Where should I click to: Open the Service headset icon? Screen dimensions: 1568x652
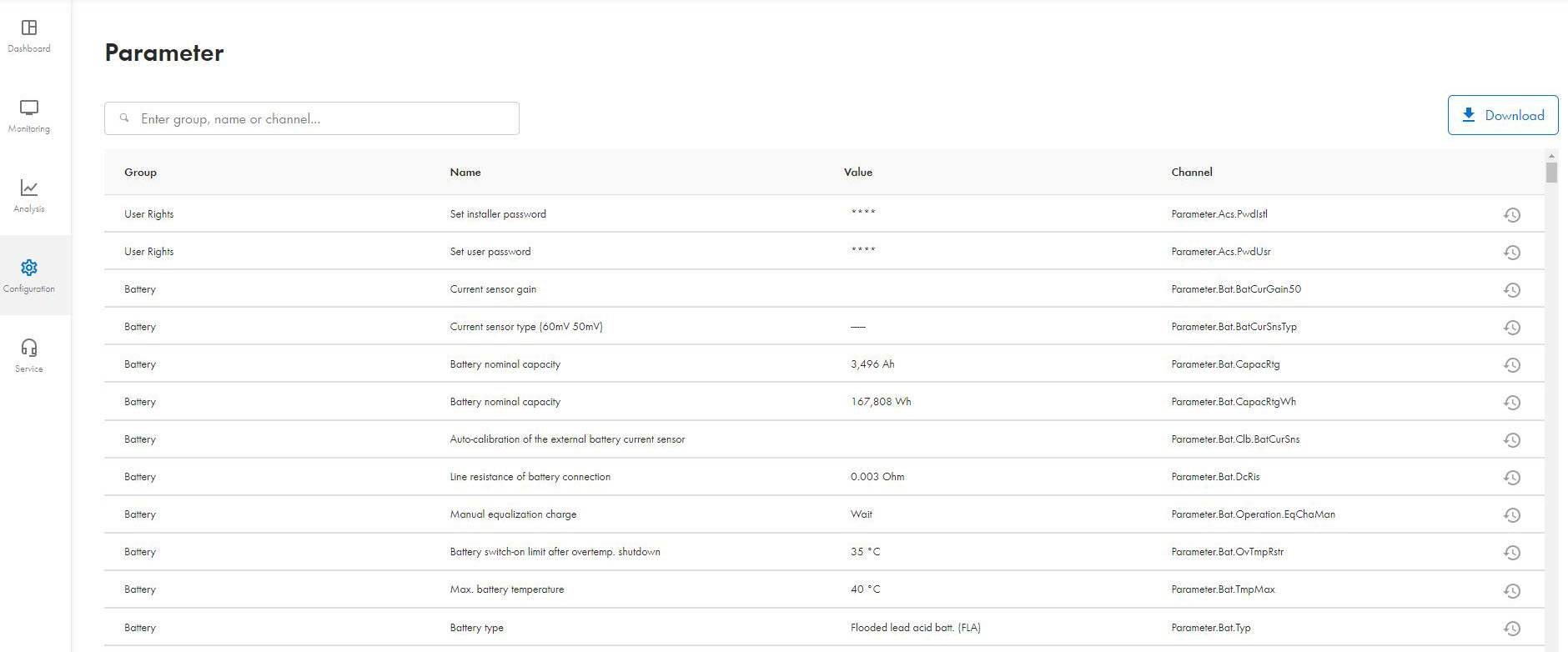click(29, 348)
